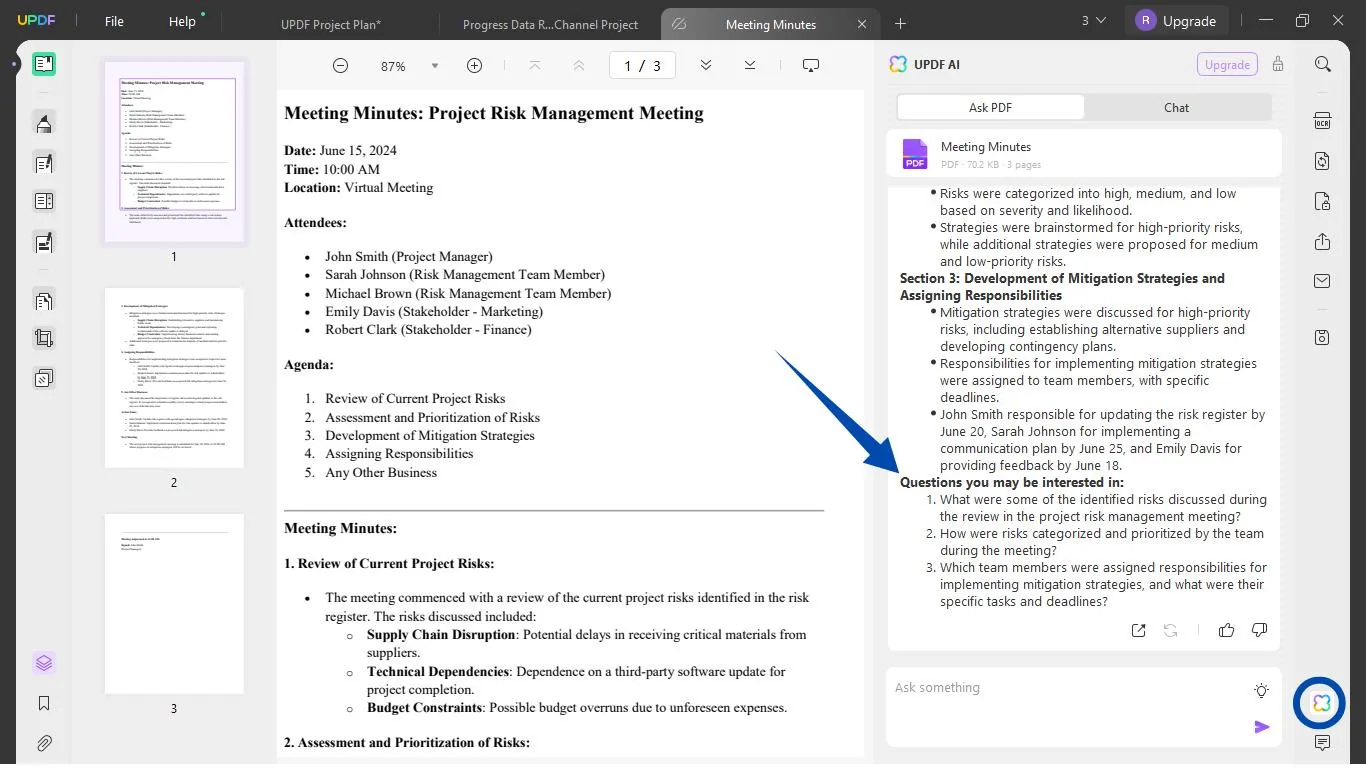
Task: Zoom out of the document
Action: tap(340, 66)
